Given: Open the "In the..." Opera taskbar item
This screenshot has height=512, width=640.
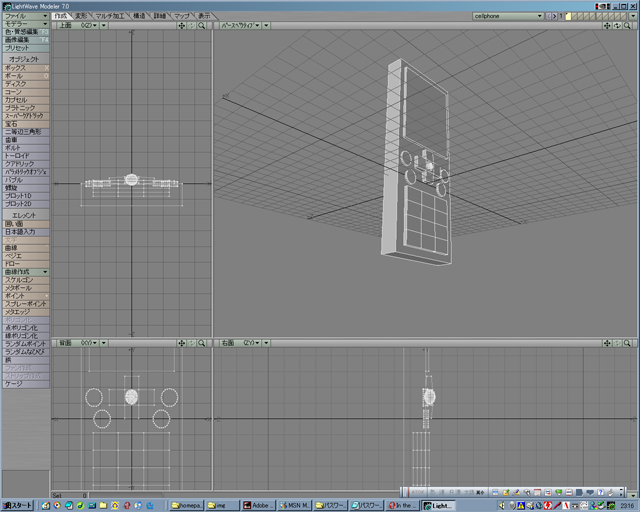Looking at the screenshot, I should (403, 505).
